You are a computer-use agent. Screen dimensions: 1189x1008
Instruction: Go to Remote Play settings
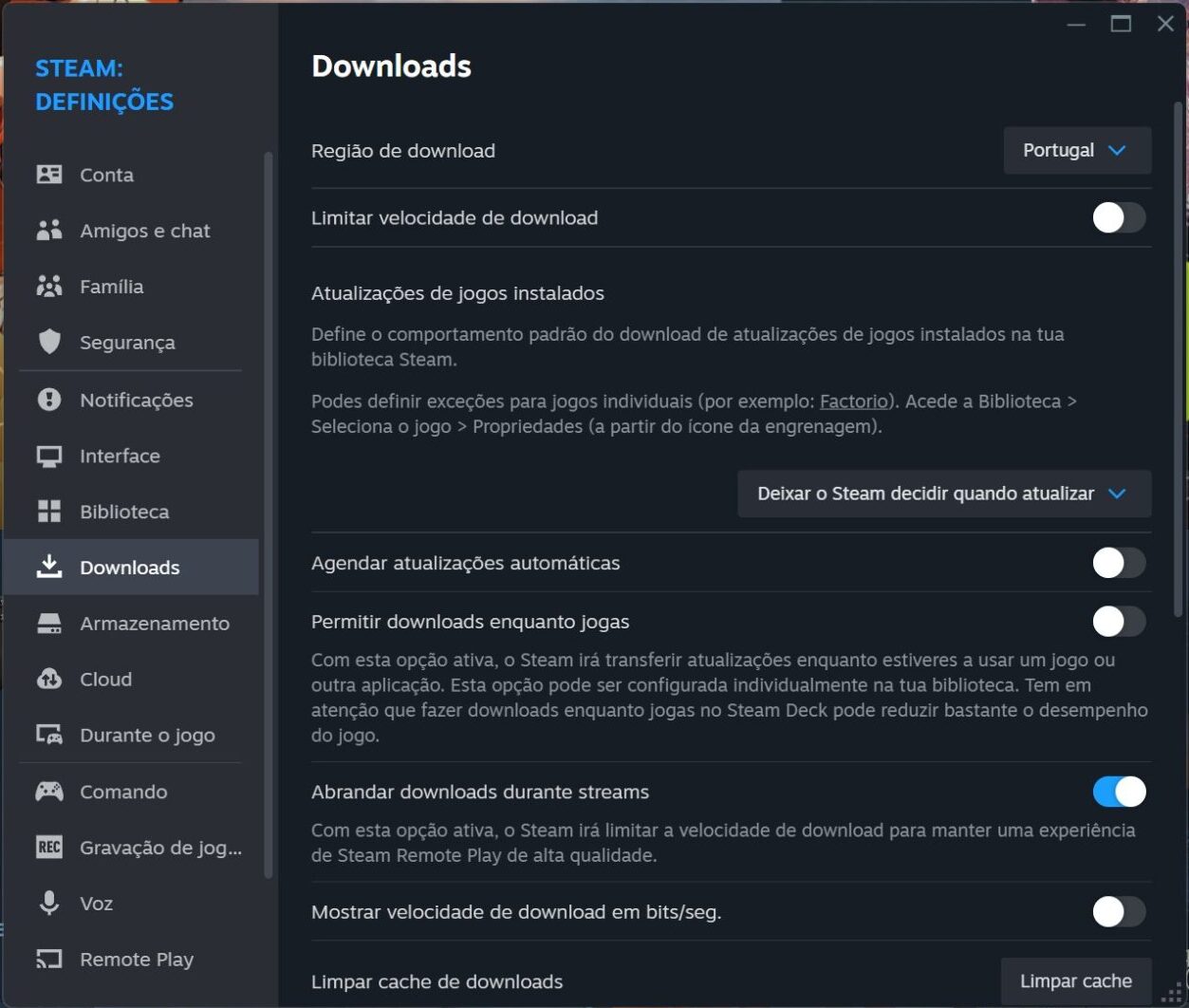pos(136,960)
